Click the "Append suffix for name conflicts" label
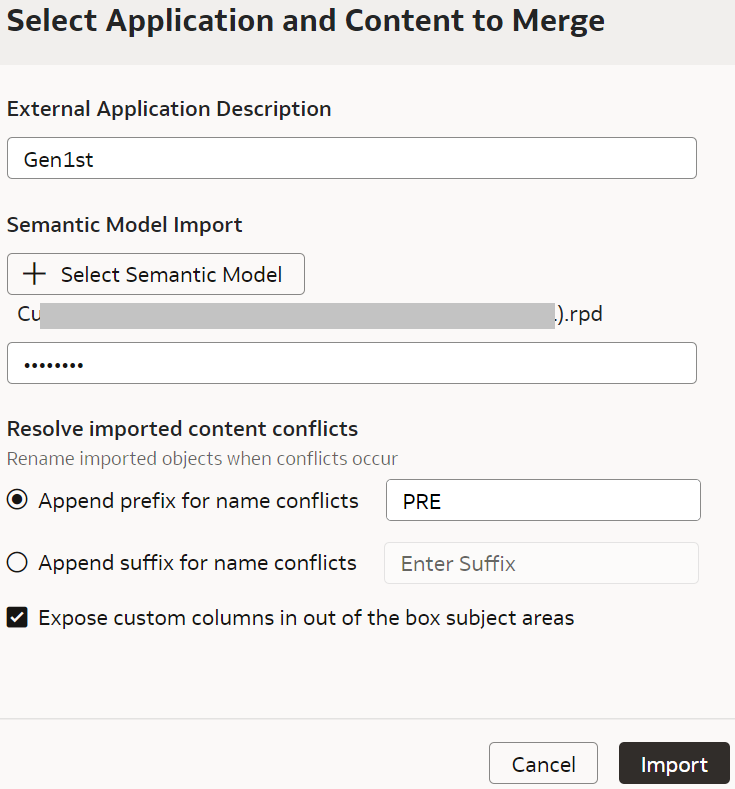The width and height of the screenshot is (735, 789). point(197,563)
